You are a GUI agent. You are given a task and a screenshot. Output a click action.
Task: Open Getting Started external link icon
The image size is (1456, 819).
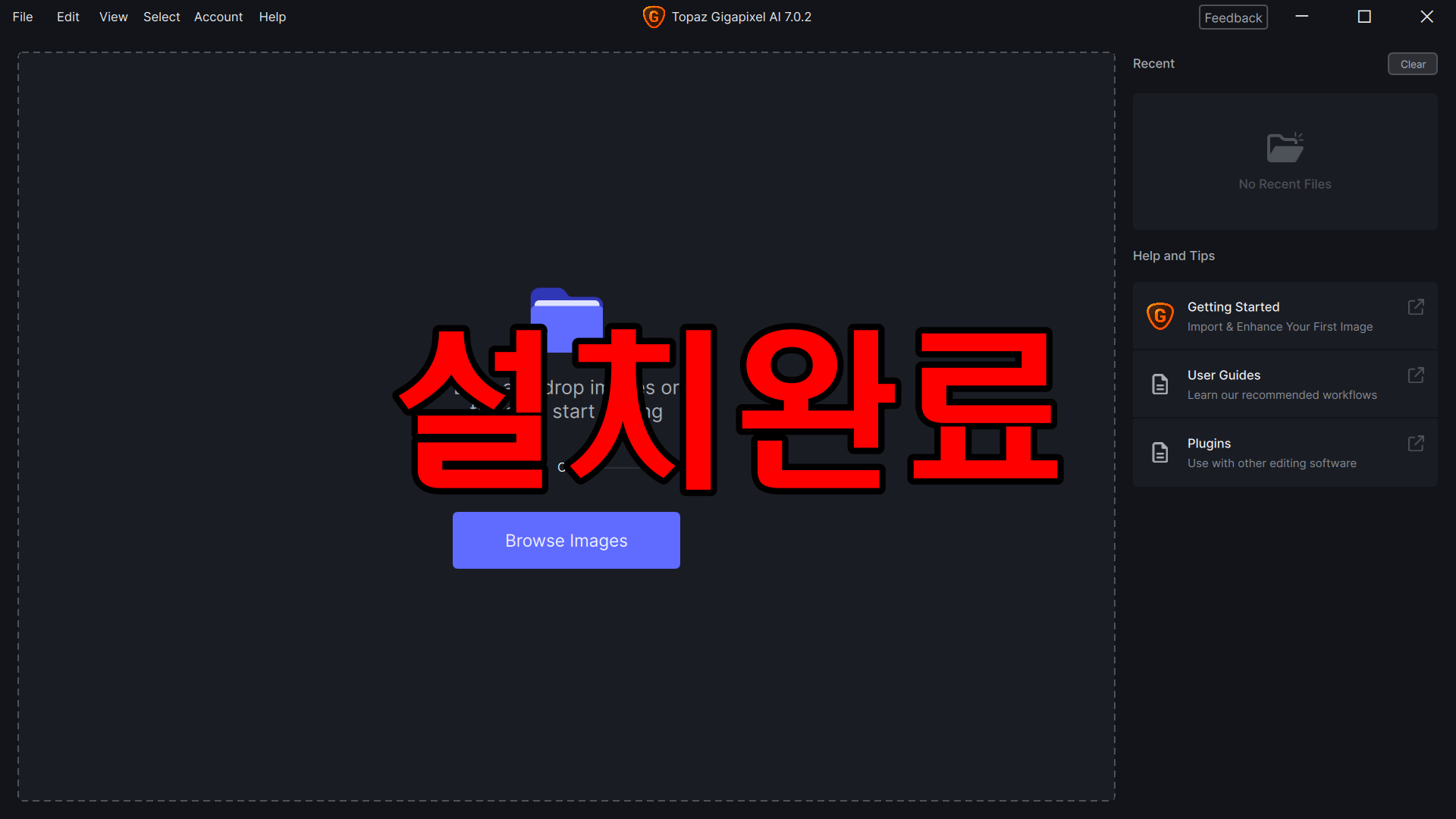click(1415, 307)
